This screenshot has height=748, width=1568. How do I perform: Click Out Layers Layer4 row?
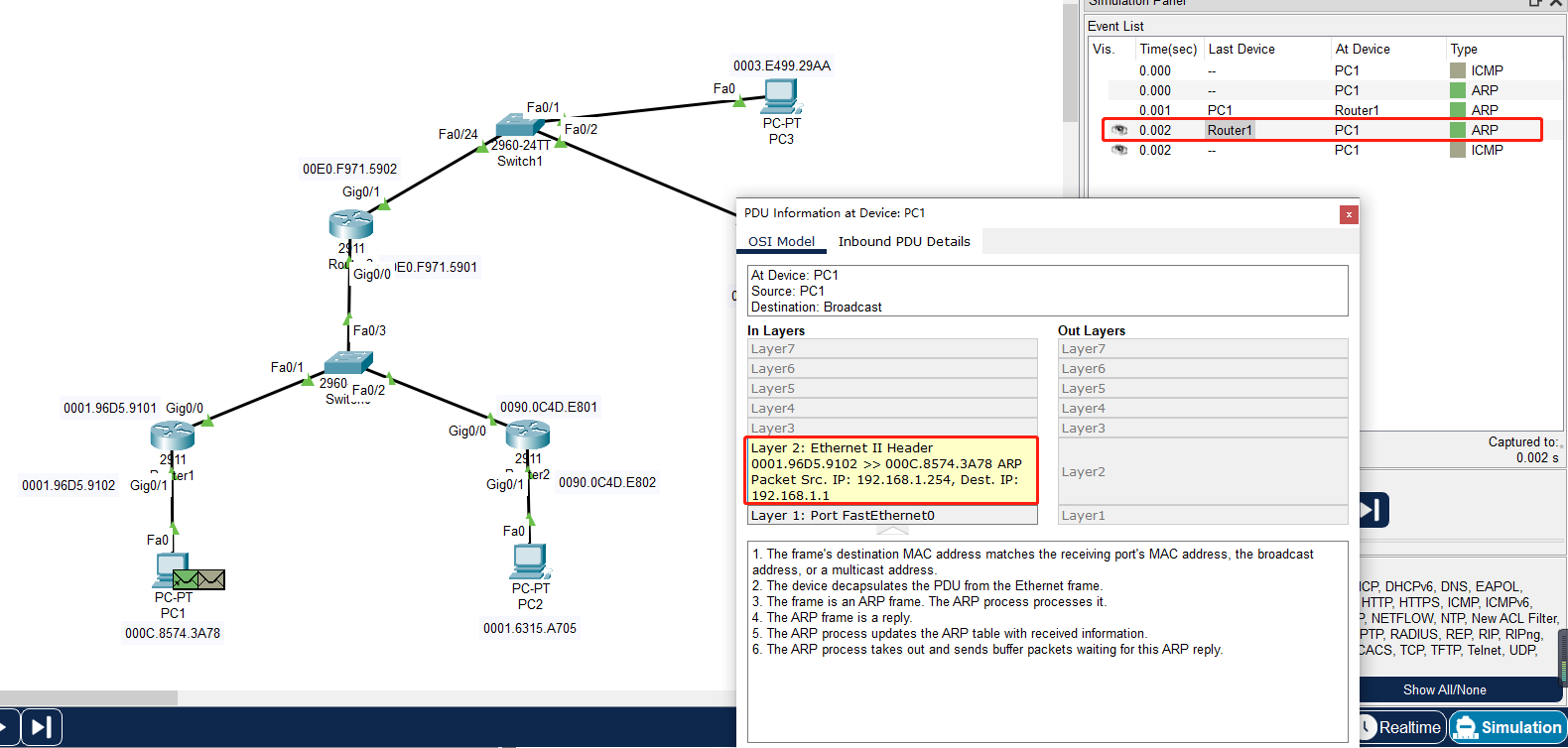[x=1203, y=409]
